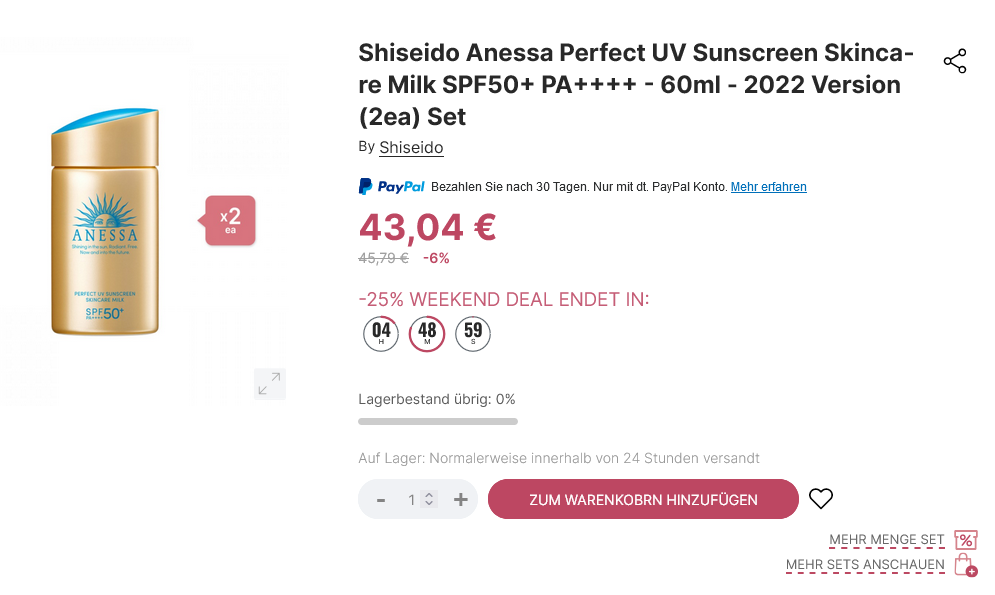995x595 pixels.
Task: Click the percent discount tag icon
Action: click(x=965, y=540)
